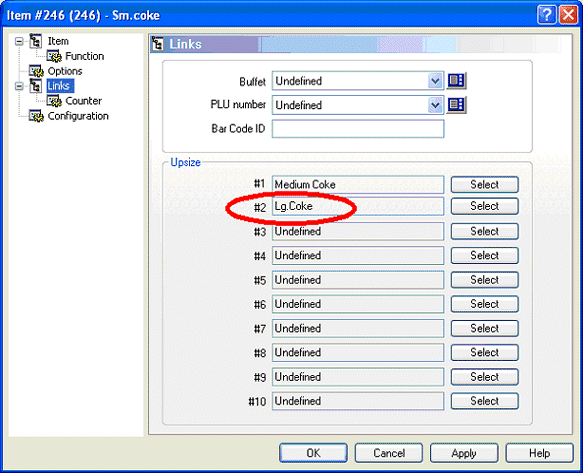Click the Undefined upsize #4 field
This screenshot has height=473, width=583.
[358, 255]
